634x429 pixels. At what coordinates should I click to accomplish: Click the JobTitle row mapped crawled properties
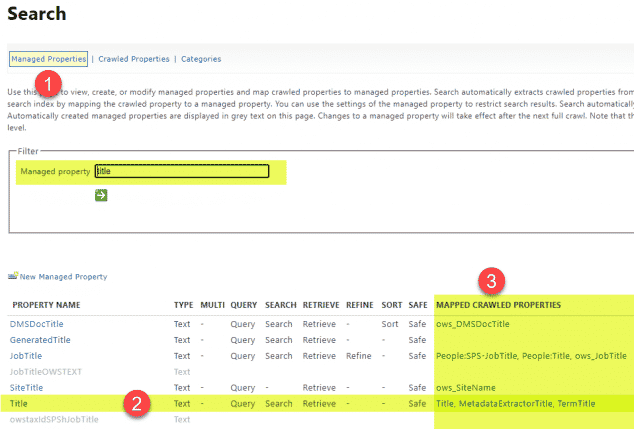[531, 356]
